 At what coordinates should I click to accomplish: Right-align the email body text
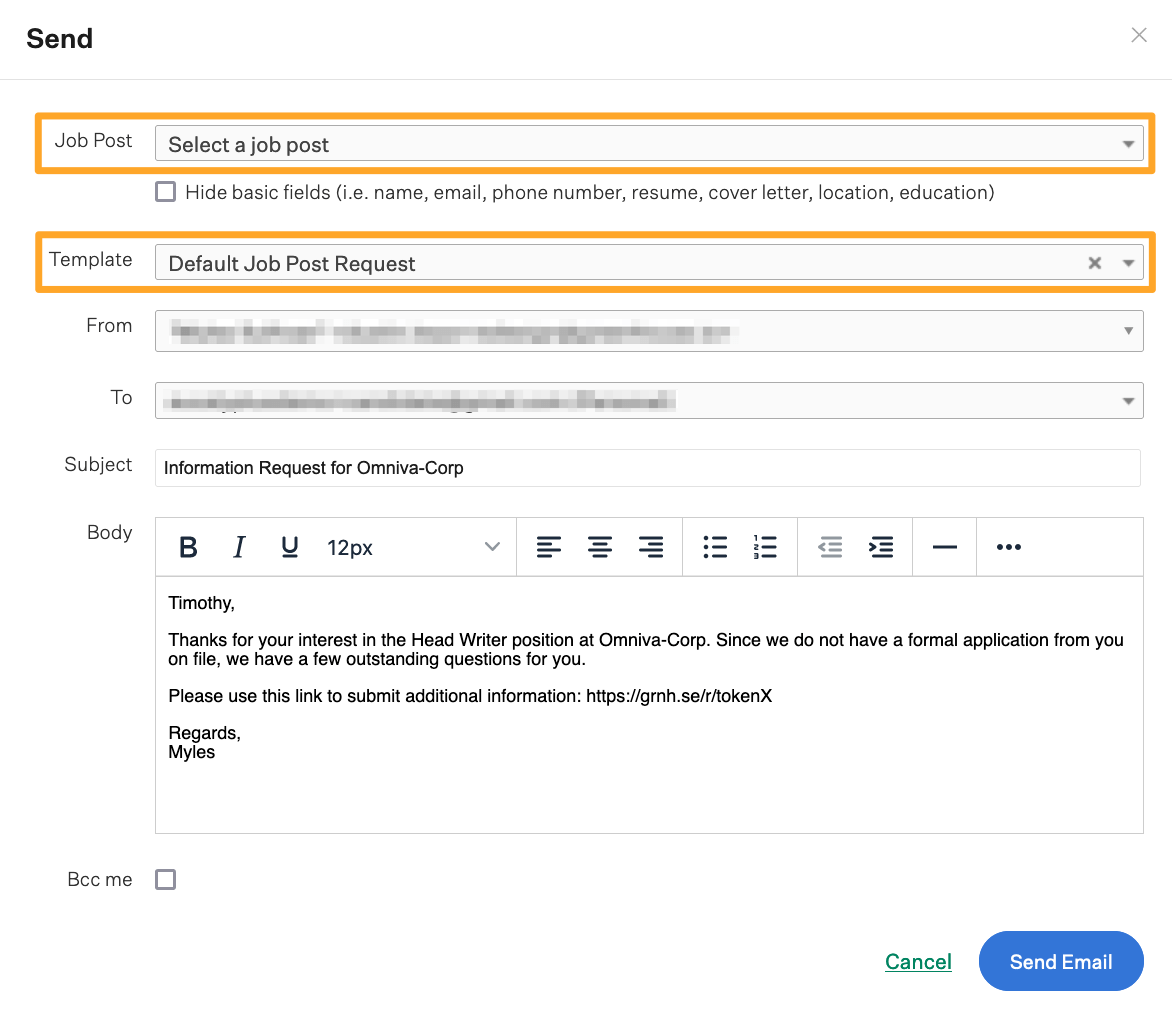tap(651, 547)
